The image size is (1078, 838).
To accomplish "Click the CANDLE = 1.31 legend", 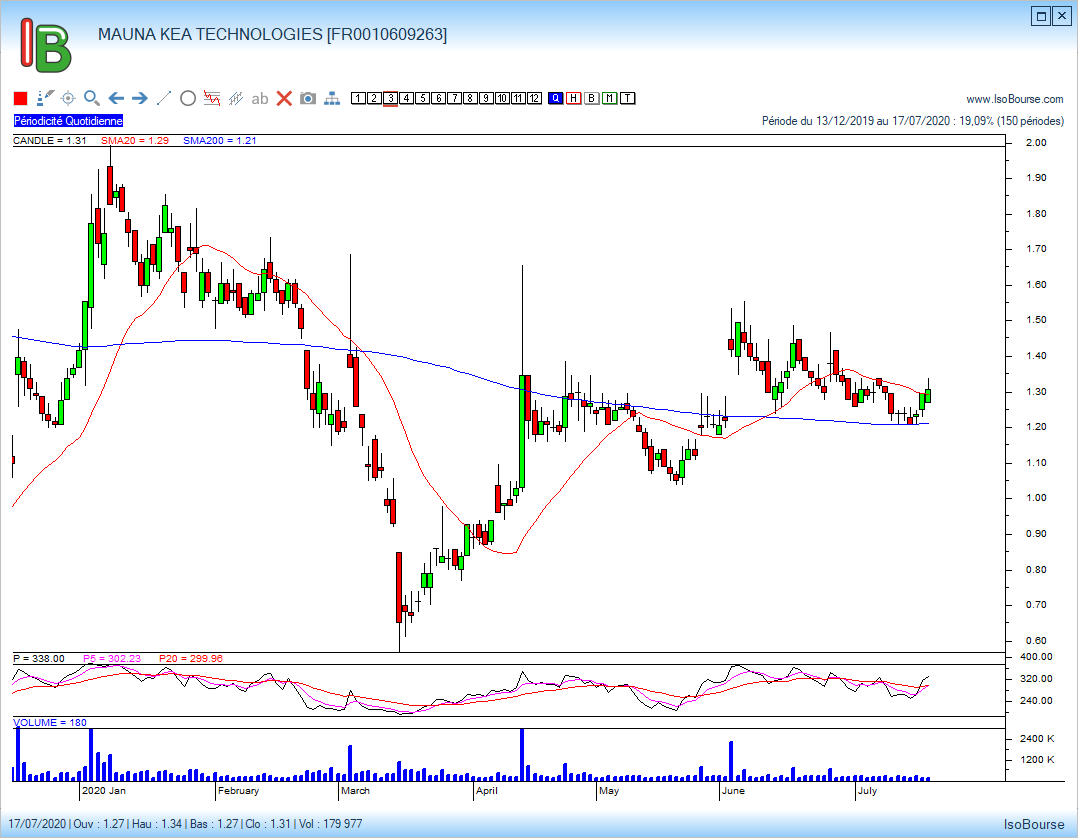I will point(50,140).
